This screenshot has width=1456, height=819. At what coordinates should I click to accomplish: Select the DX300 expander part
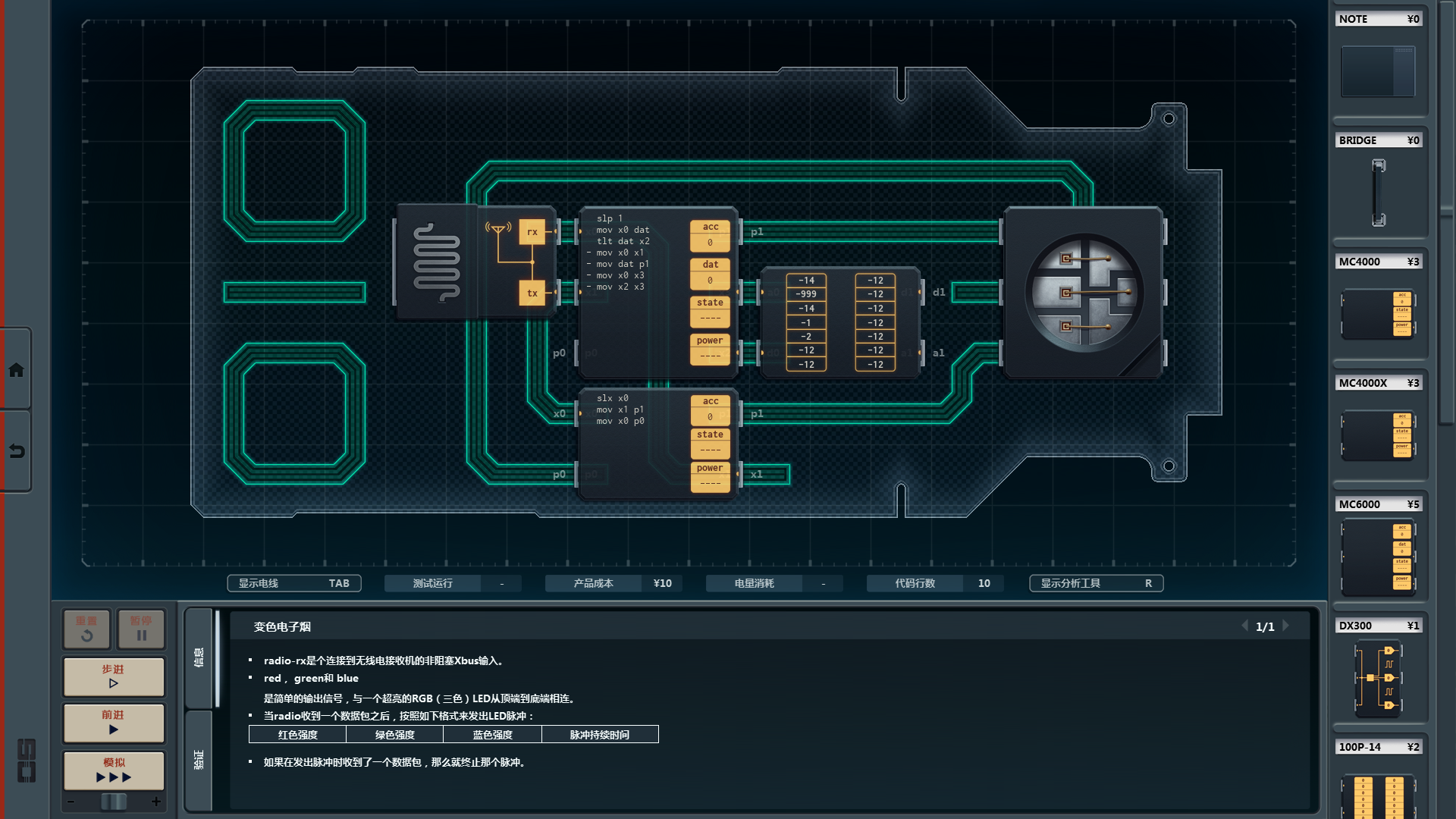click(x=1378, y=677)
